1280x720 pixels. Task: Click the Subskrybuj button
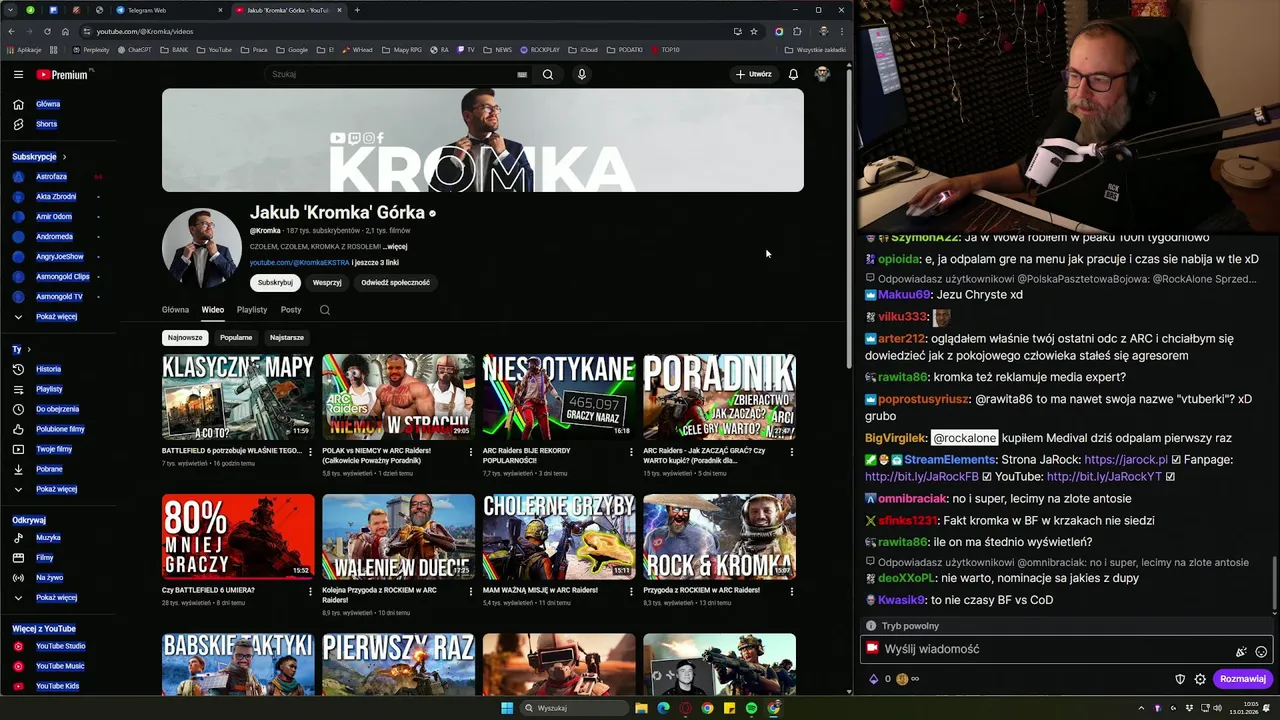click(275, 283)
